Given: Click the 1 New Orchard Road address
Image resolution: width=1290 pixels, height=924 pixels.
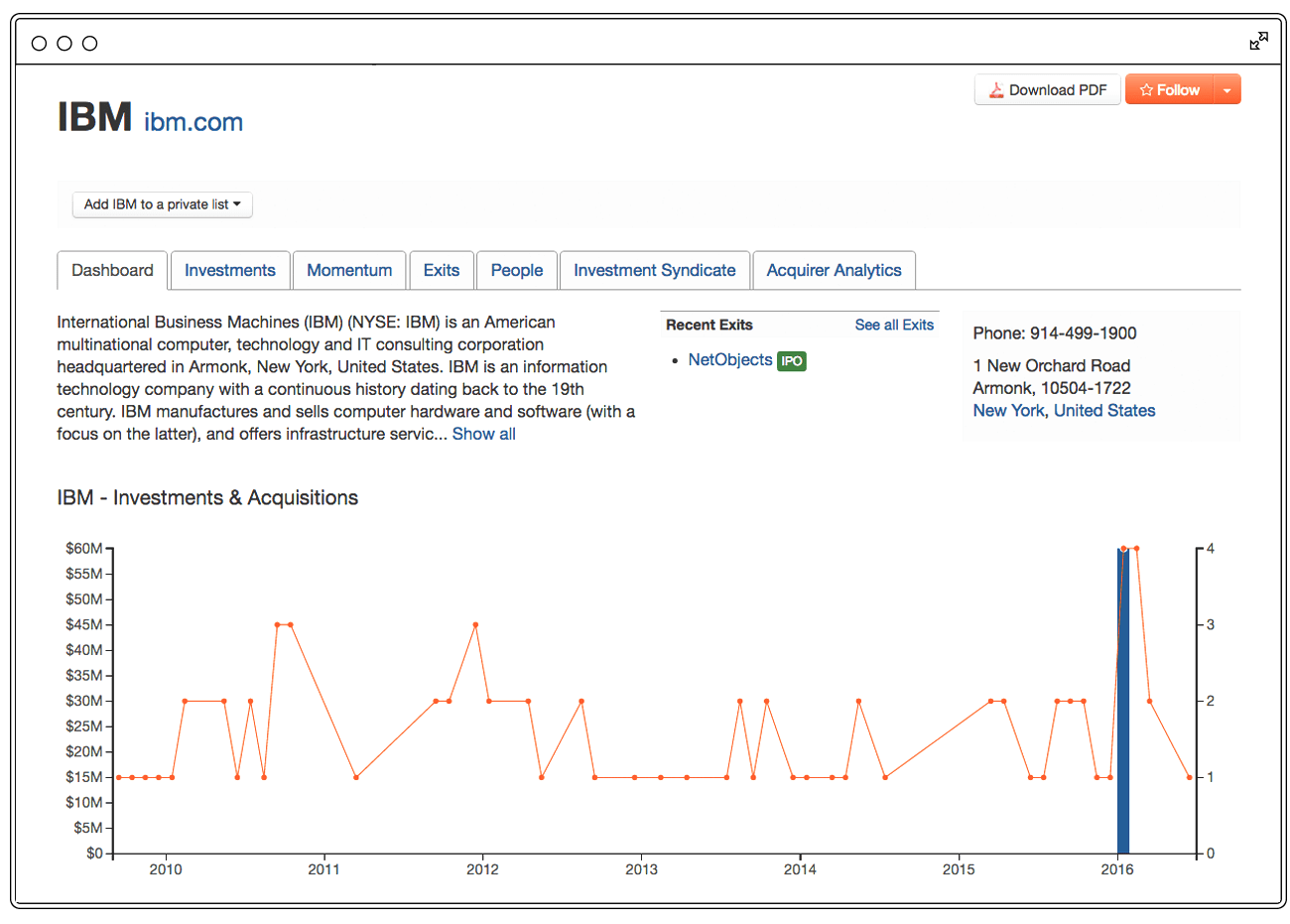Looking at the screenshot, I should 1052,366.
